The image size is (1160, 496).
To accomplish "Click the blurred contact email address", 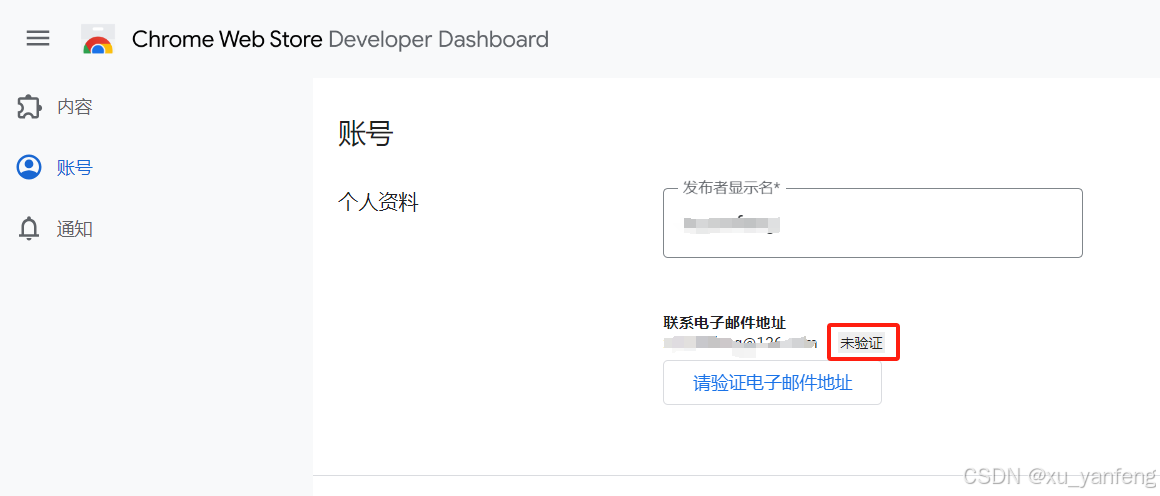I will point(741,343).
